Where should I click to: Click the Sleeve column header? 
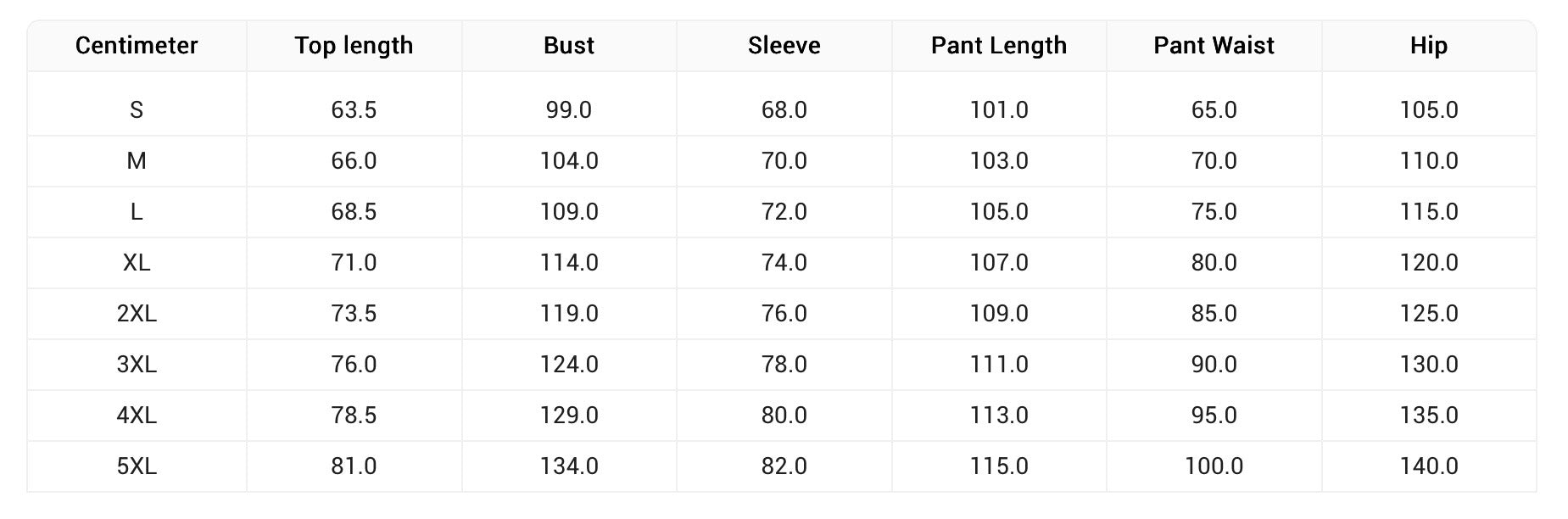pyautogui.click(x=784, y=46)
